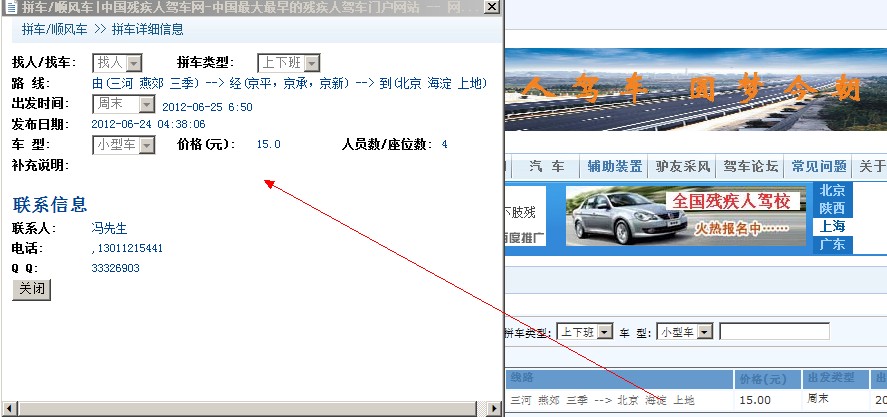Select 广东 region link

832,244
